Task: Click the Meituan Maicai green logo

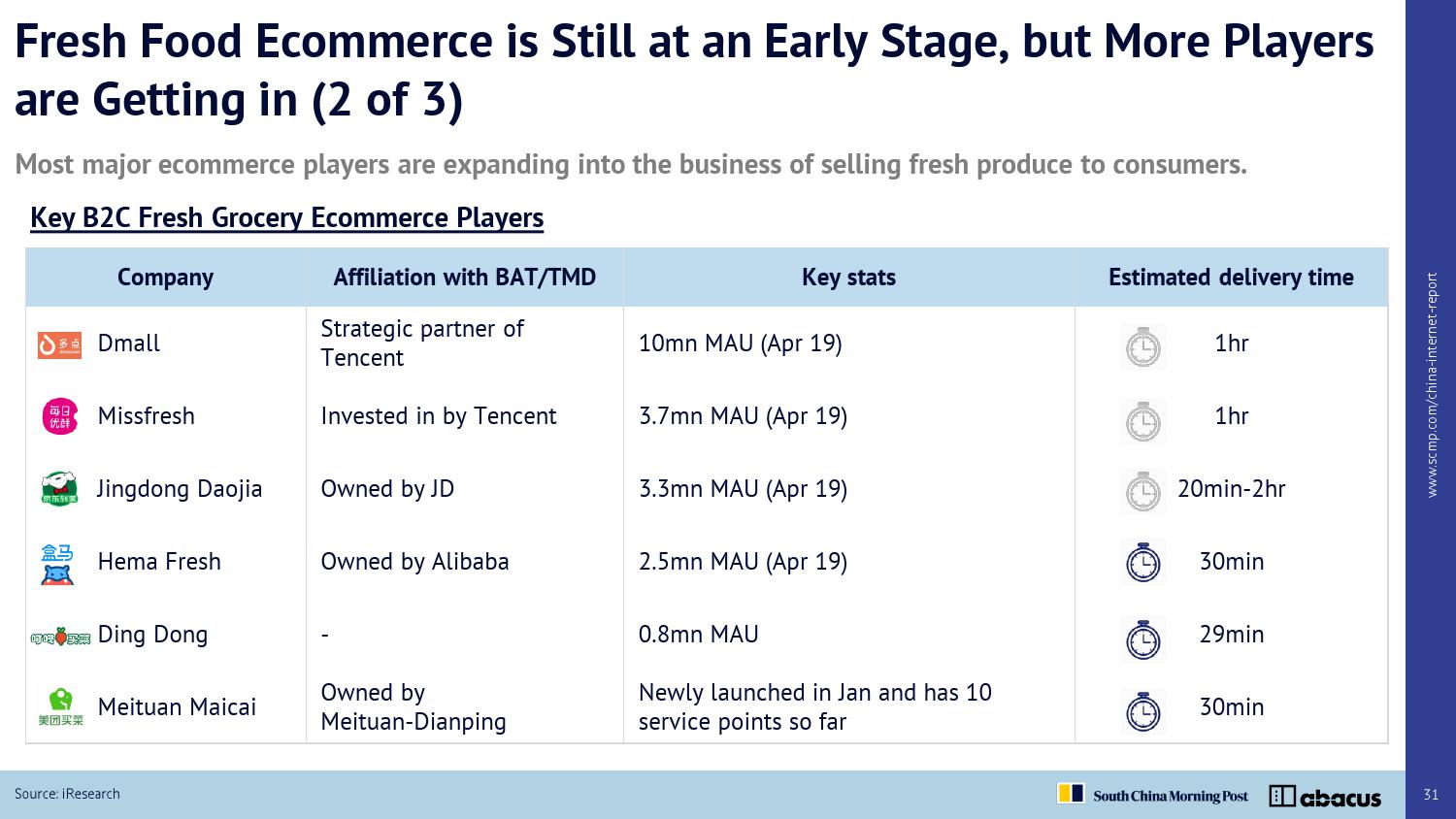Action: (x=60, y=707)
